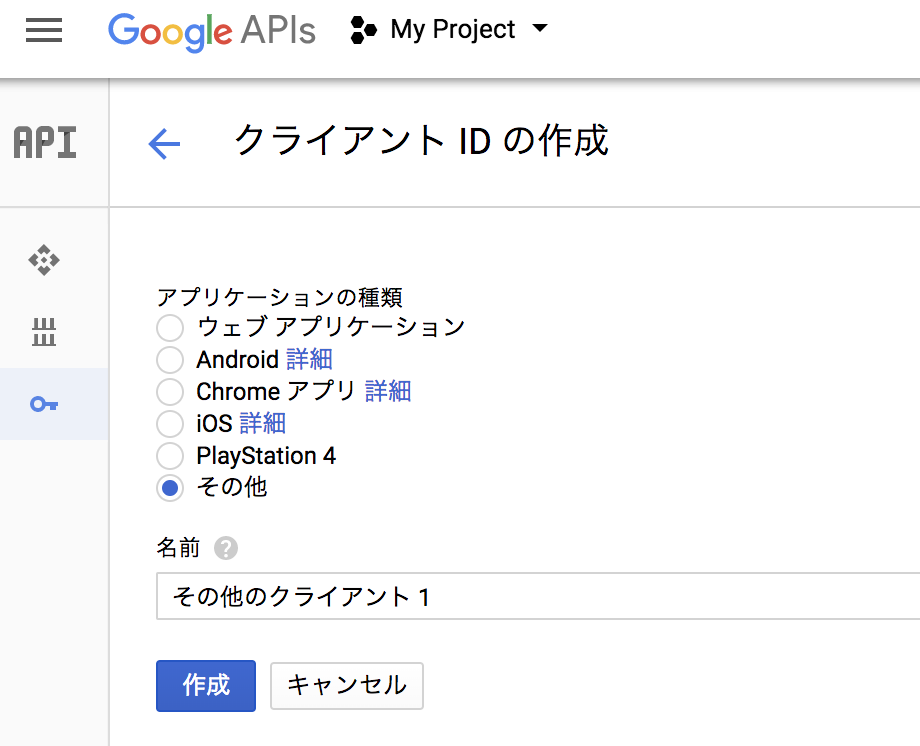This screenshot has height=746, width=920.
Task: Click the API logo in the sidebar
Action: (x=44, y=142)
